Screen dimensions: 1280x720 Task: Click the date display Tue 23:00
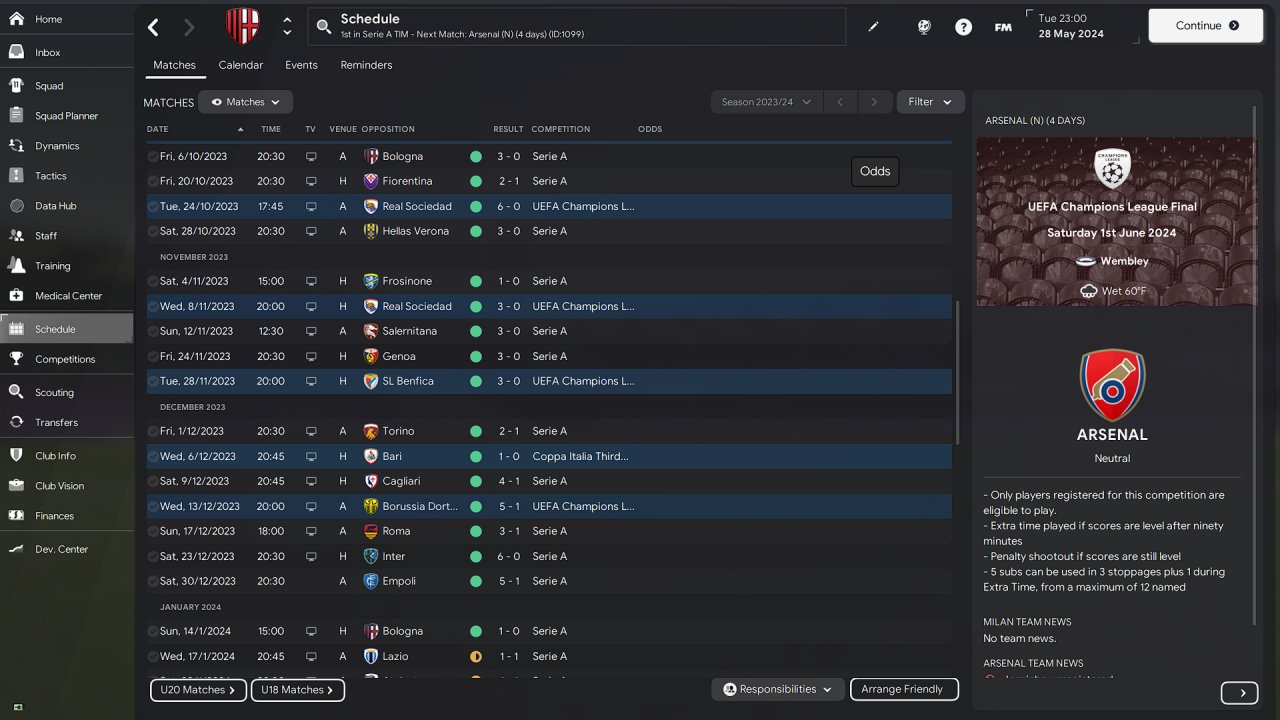(x=1062, y=18)
